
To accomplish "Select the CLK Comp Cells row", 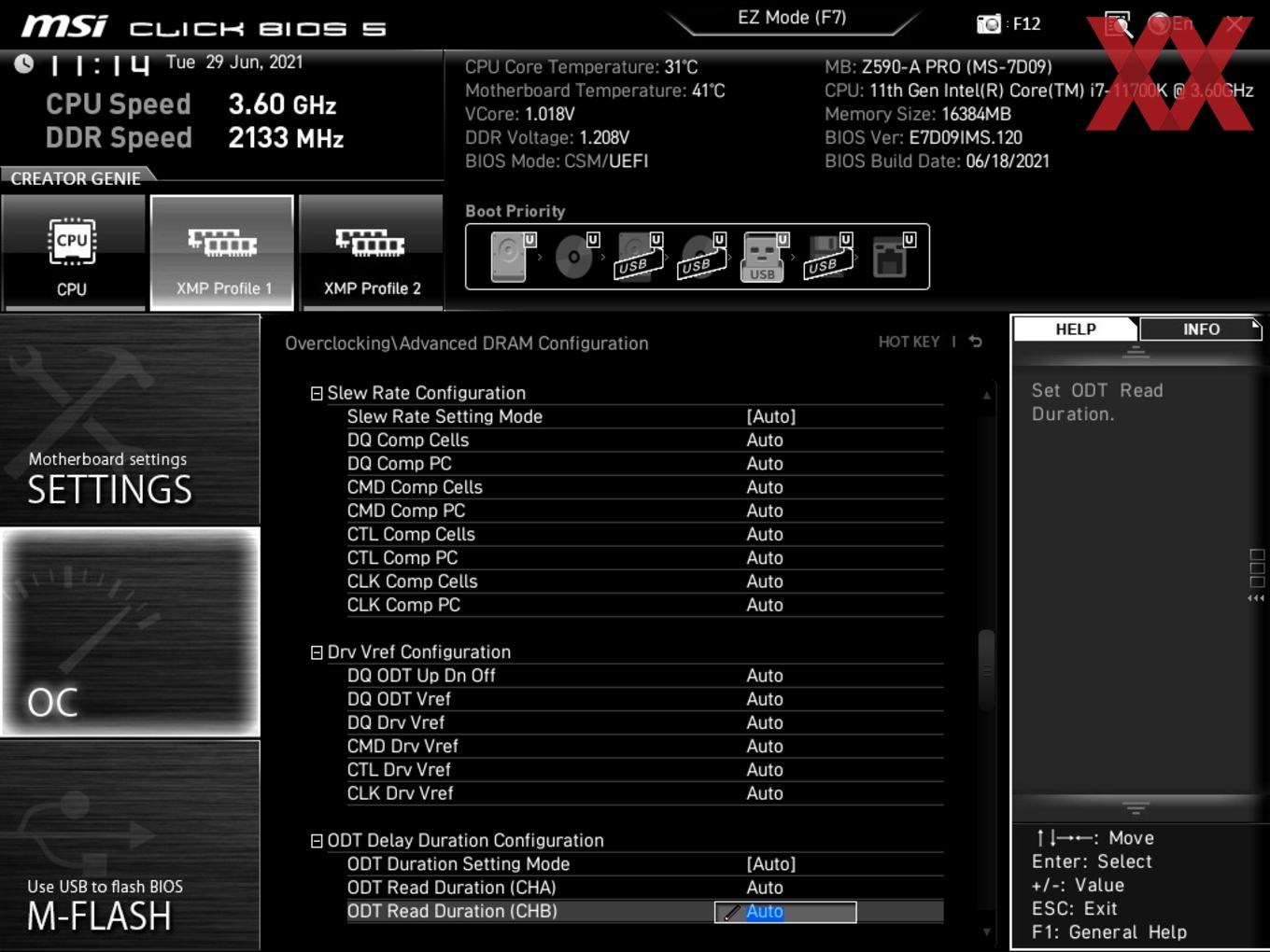I will [645, 581].
